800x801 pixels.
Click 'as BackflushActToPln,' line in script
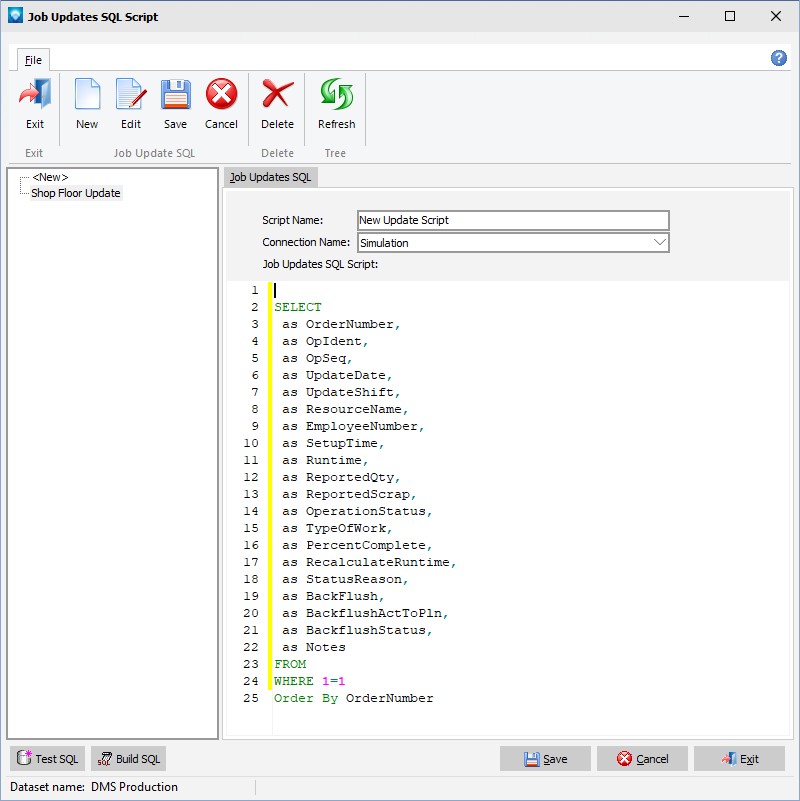[365, 613]
